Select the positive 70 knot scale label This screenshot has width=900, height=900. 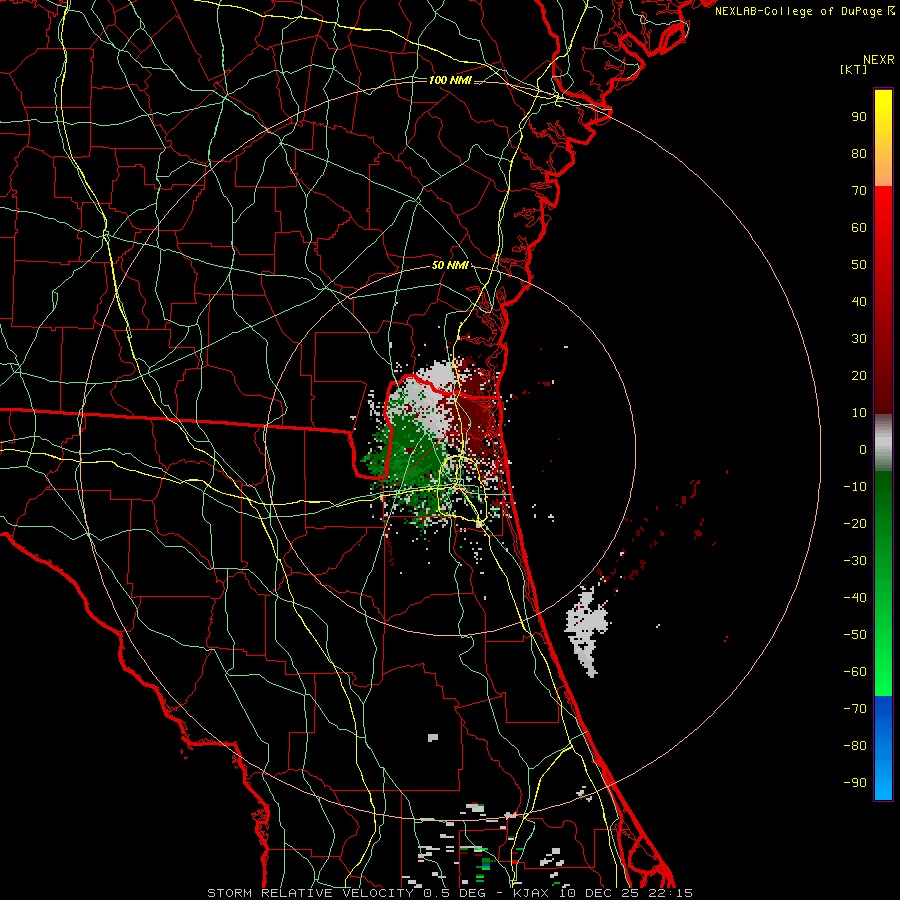point(859,191)
